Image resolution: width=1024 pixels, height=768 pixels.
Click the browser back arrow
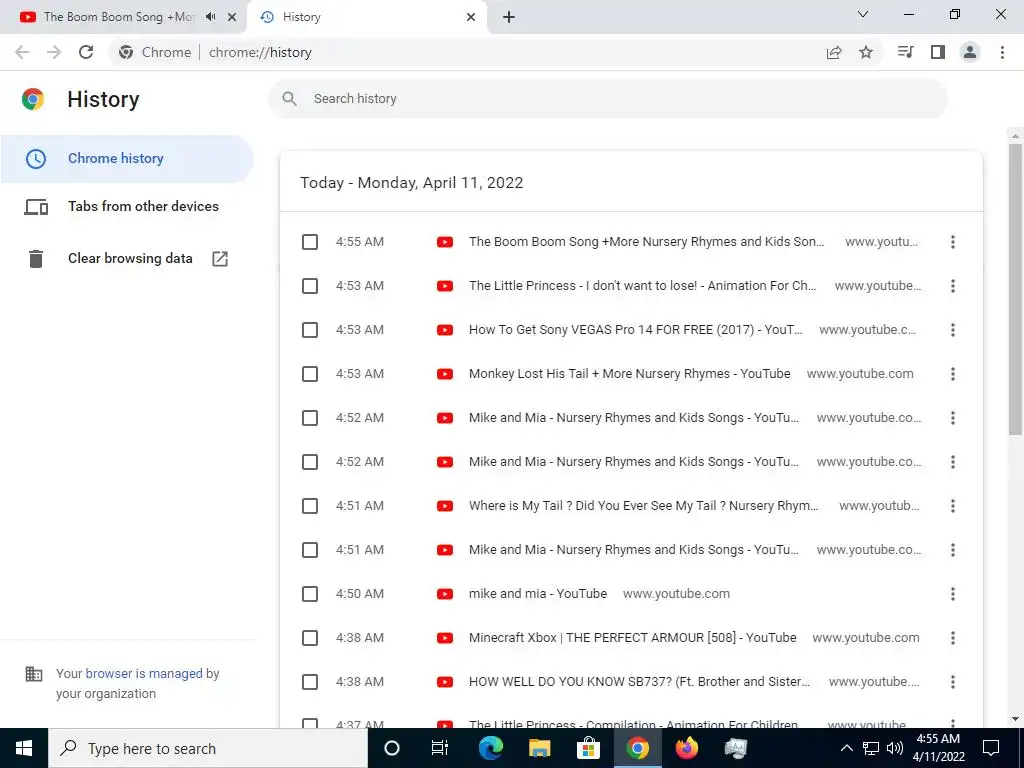tap(22, 52)
